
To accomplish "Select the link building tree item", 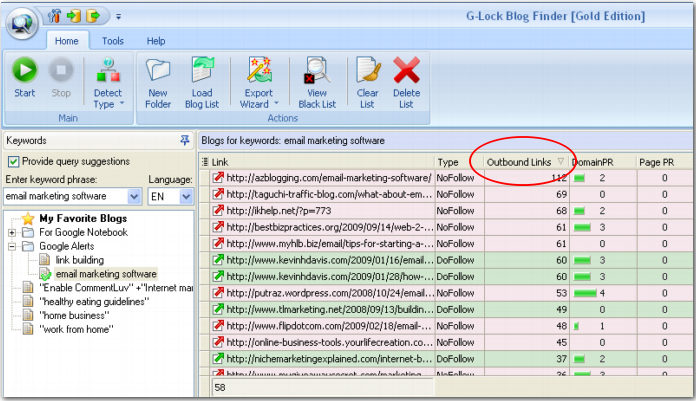I will point(79,260).
